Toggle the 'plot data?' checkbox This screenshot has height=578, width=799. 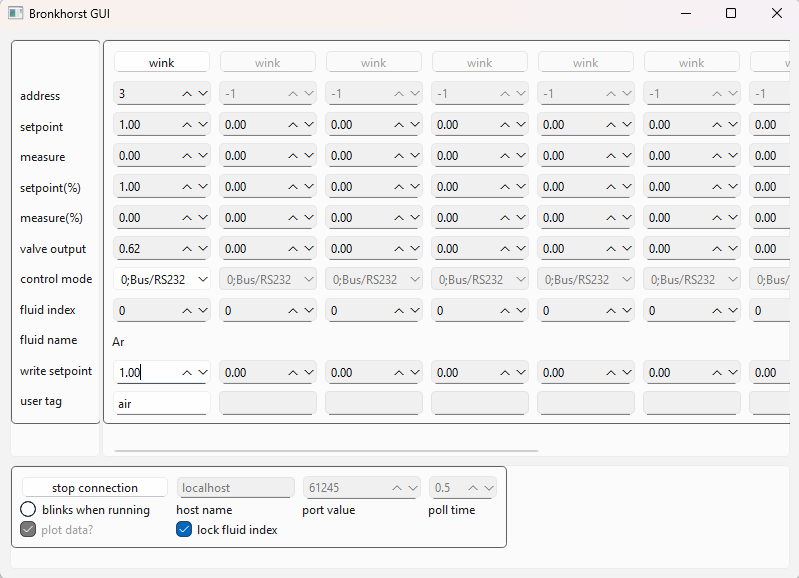29,530
